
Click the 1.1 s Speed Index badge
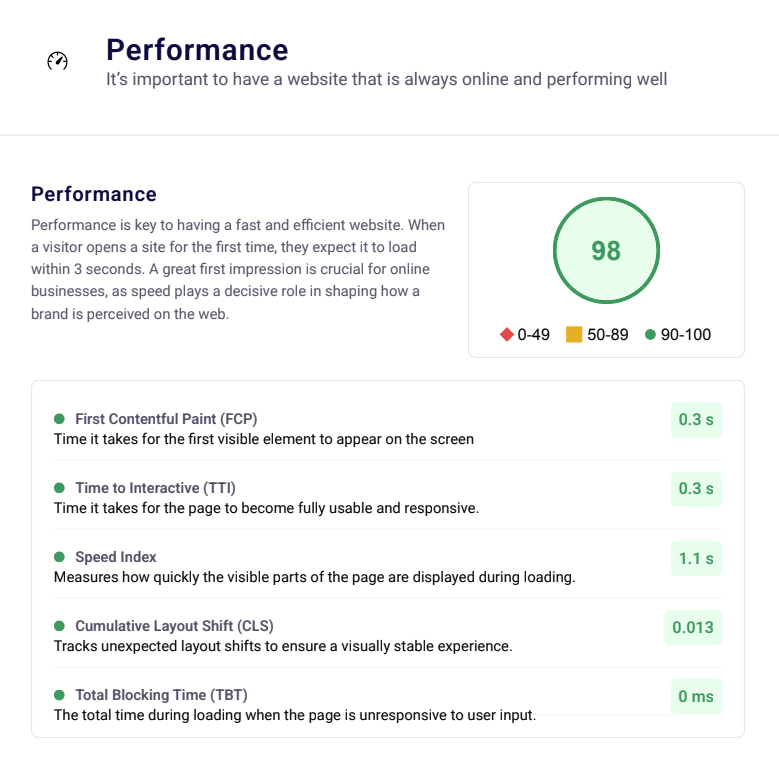(x=696, y=558)
